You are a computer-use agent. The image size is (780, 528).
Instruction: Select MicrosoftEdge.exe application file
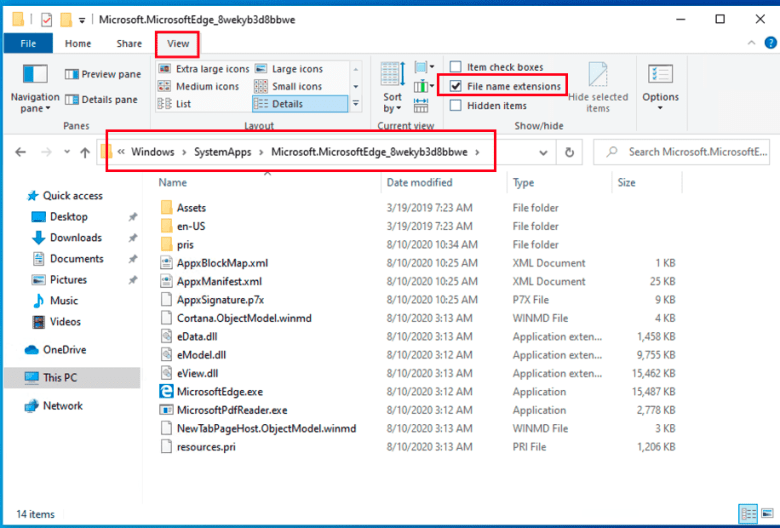(x=220, y=392)
